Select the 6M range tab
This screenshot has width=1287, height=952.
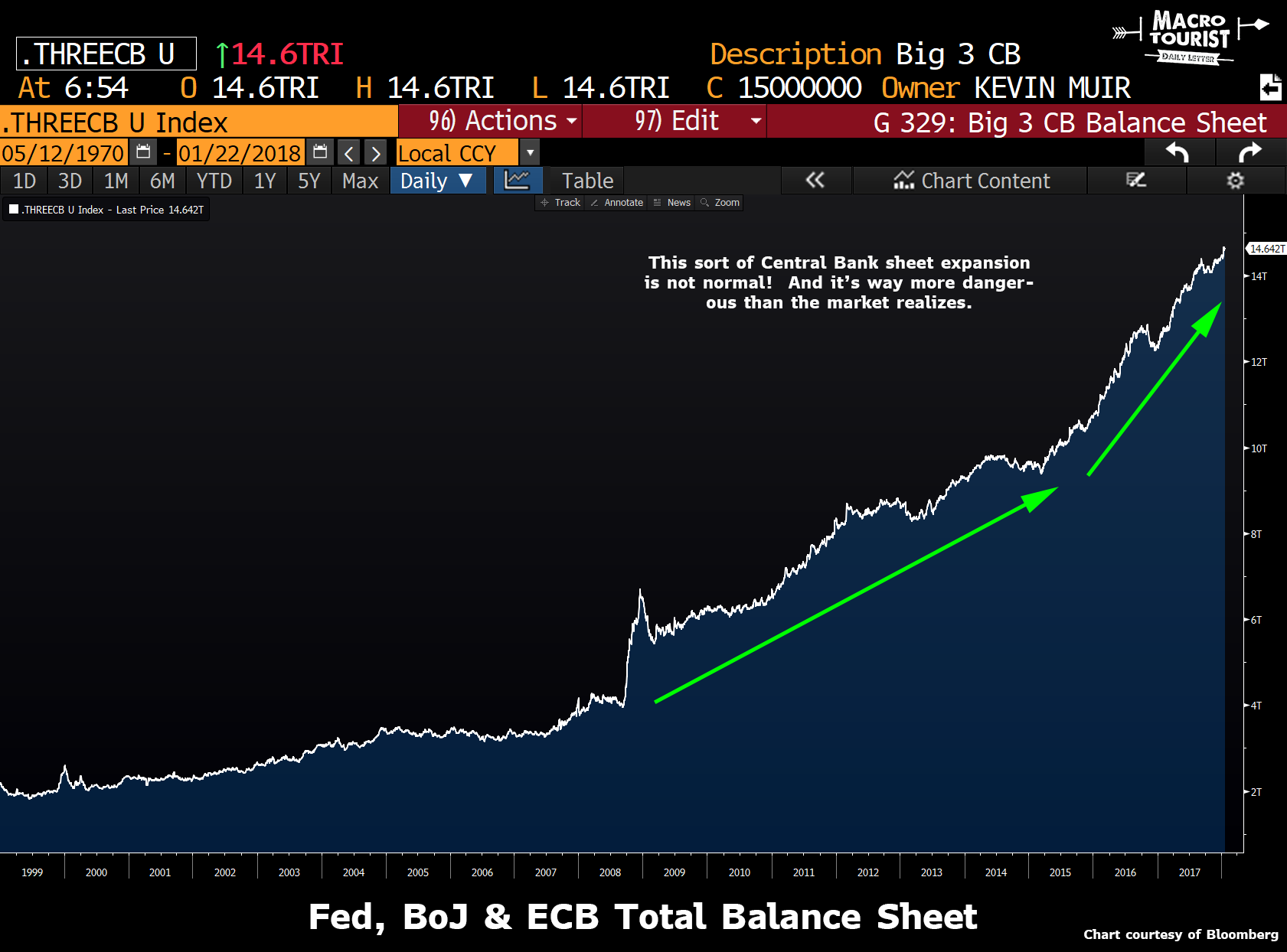pos(162,181)
